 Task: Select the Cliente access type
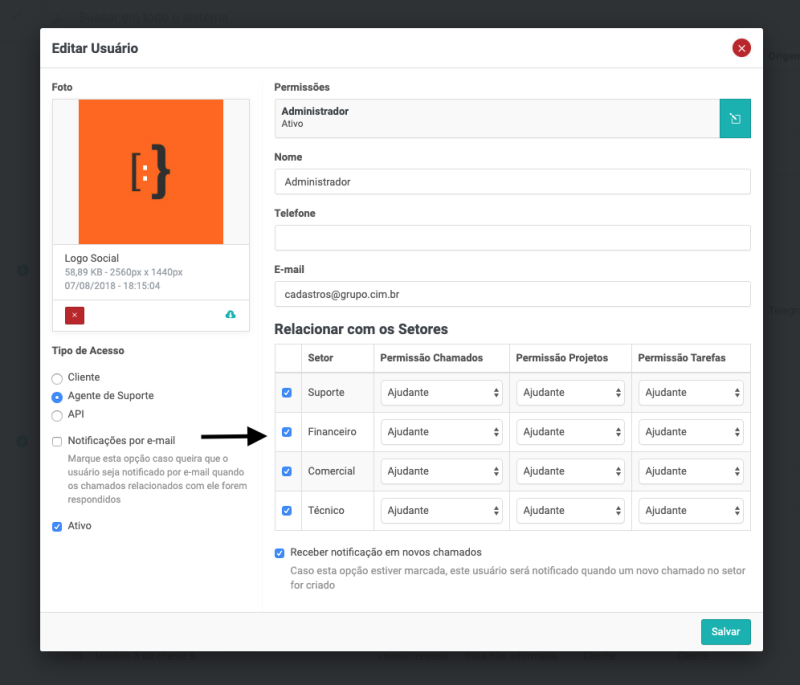tap(57, 378)
